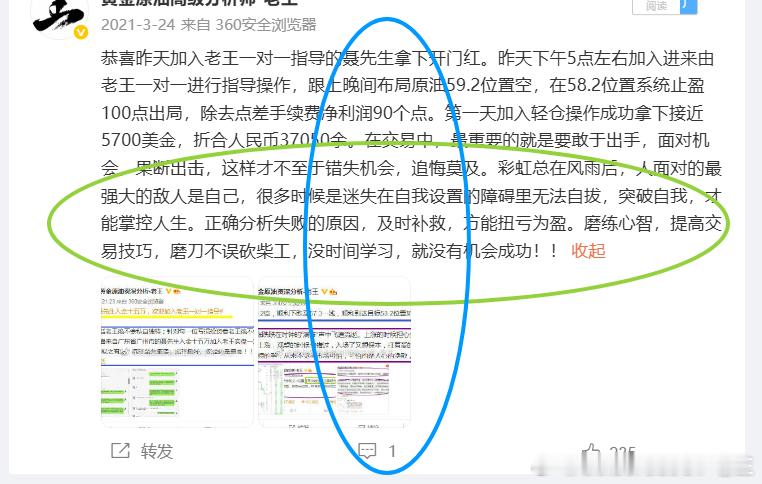Click source text 360安全浏览器
The width and height of the screenshot is (762, 484).
[x=266, y=24]
